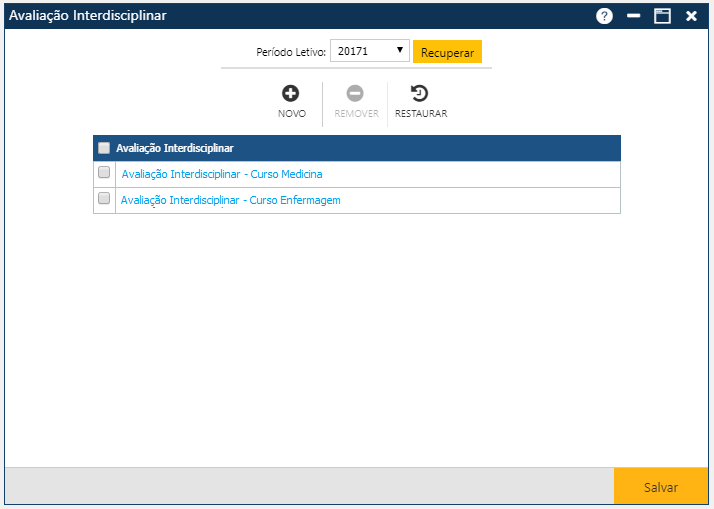Open Avaliação Interdisciplinar - Curso Medicina link
This screenshot has width=714, height=509.
pos(221,174)
